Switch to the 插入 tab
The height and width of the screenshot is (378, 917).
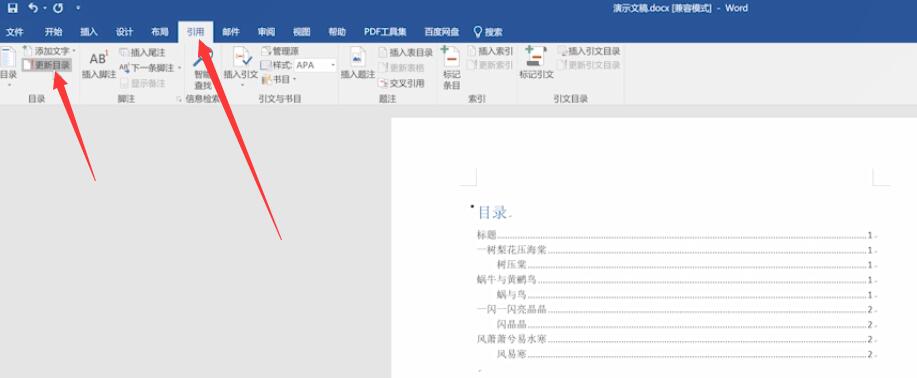click(89, 32)
